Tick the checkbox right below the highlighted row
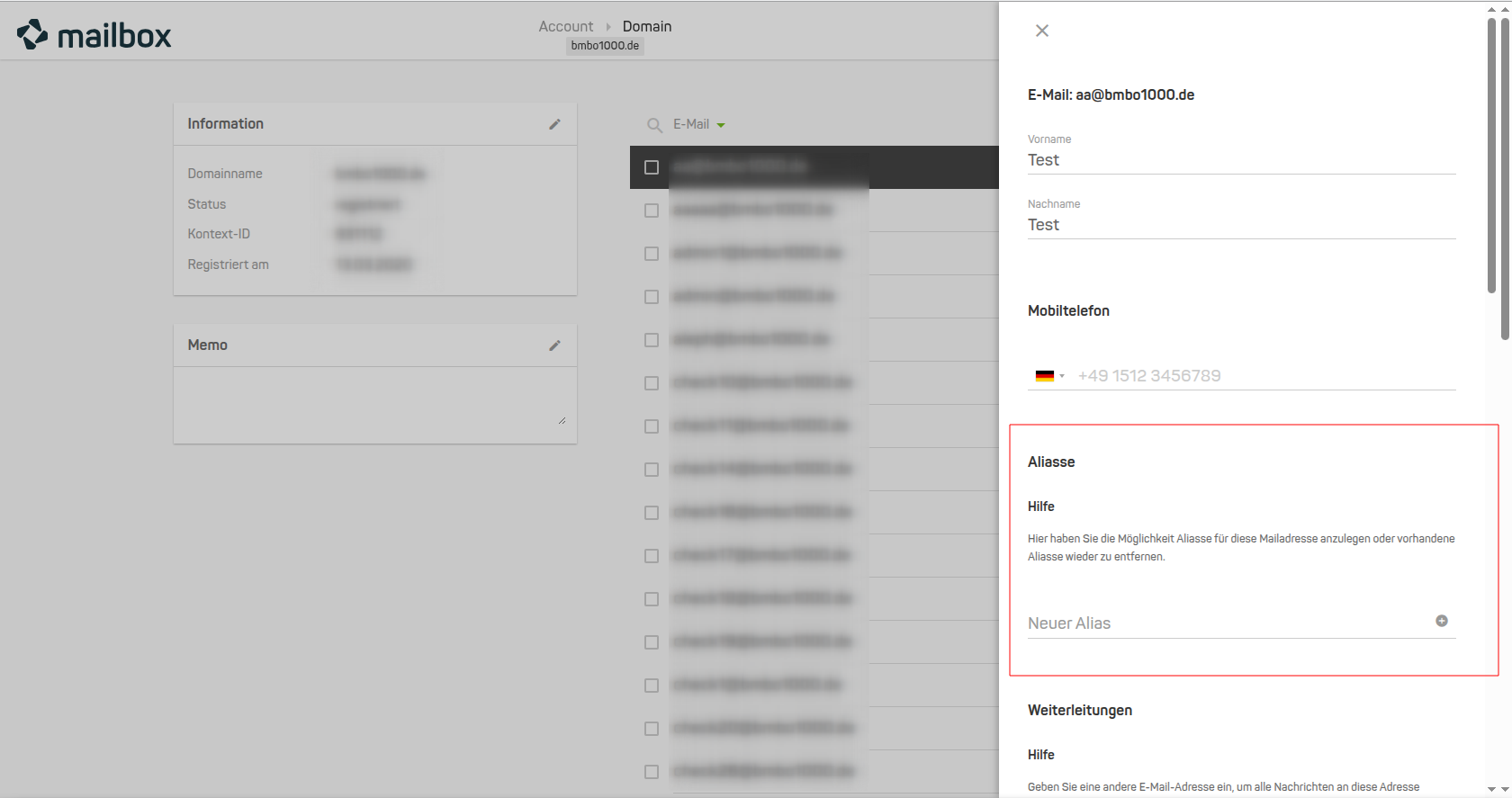 tap(652, 211)
